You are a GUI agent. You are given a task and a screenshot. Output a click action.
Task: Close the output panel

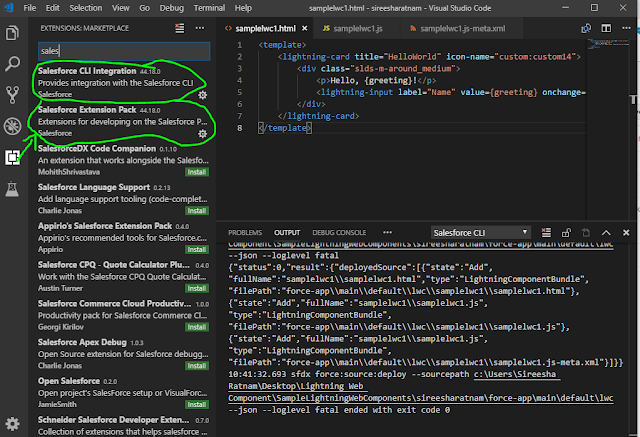626,233
